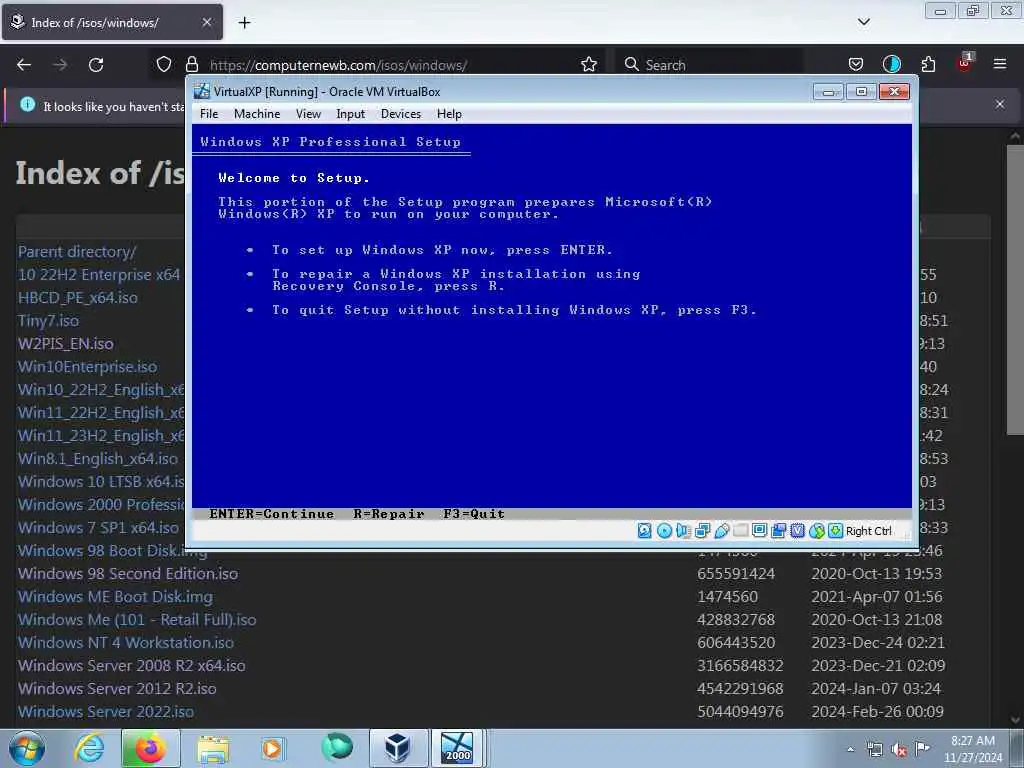Open the Firefox hamburger application menu

point(1000,64)
